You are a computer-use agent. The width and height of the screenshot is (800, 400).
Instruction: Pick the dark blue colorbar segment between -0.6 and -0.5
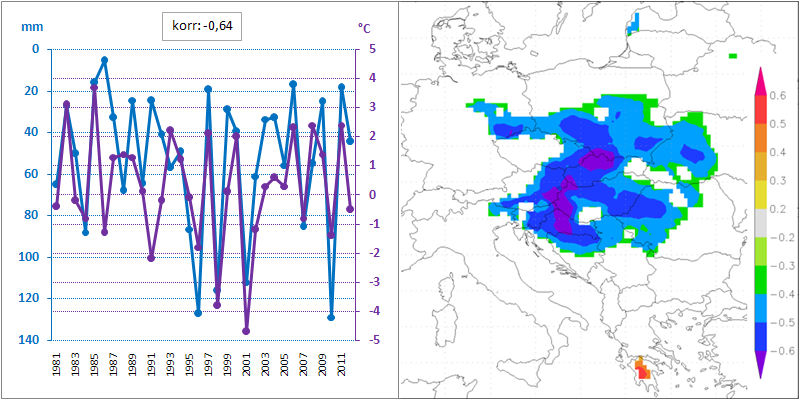[x=761, y=337]
